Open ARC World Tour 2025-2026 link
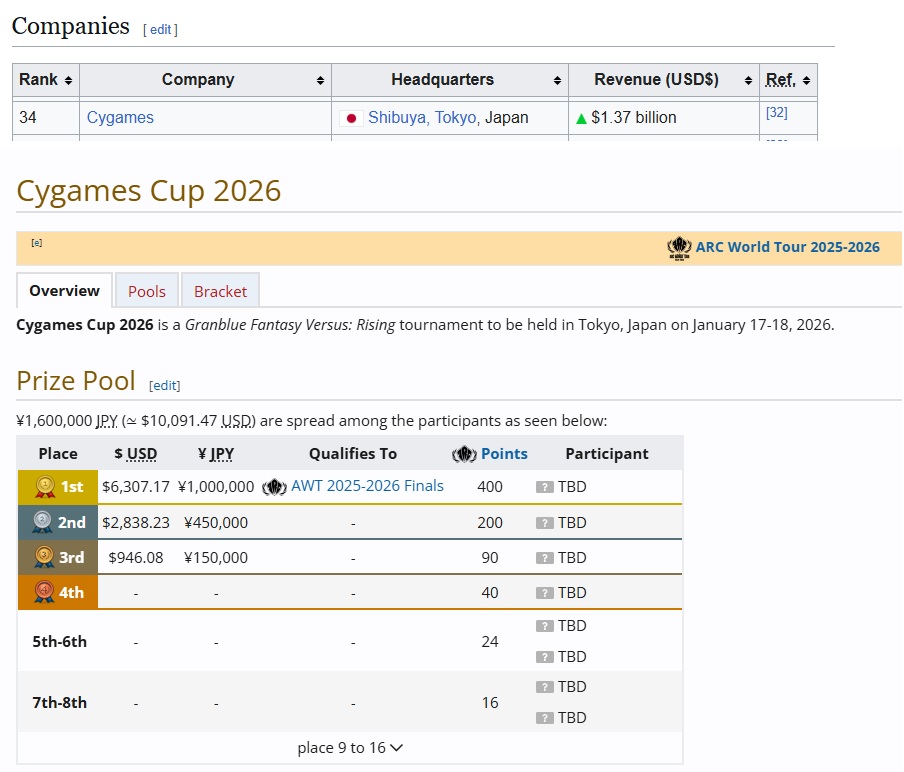 coord(788,247)
